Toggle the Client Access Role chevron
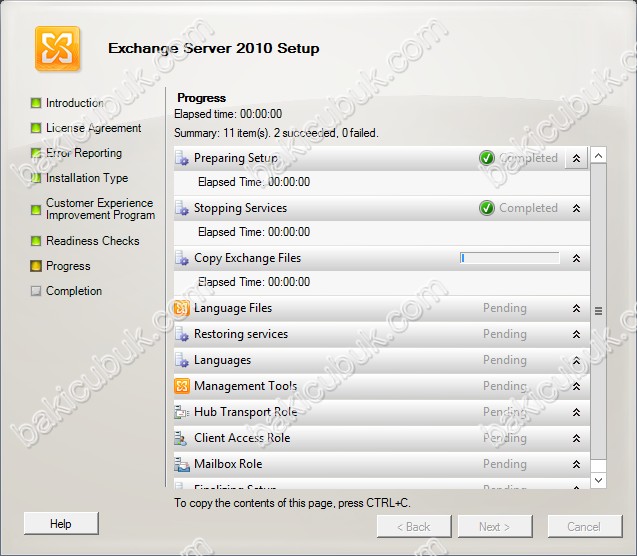637x556 pixels. 576,439
